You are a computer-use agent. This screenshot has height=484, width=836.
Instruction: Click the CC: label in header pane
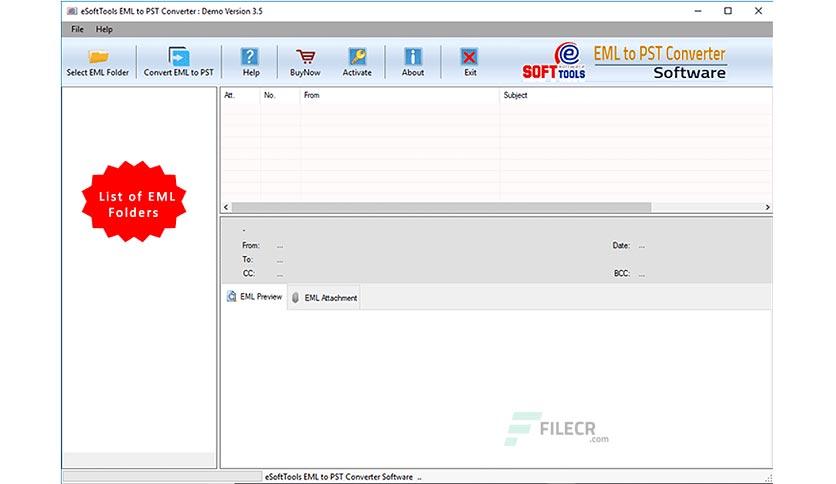pyautogui.click(x=248, y=273)
